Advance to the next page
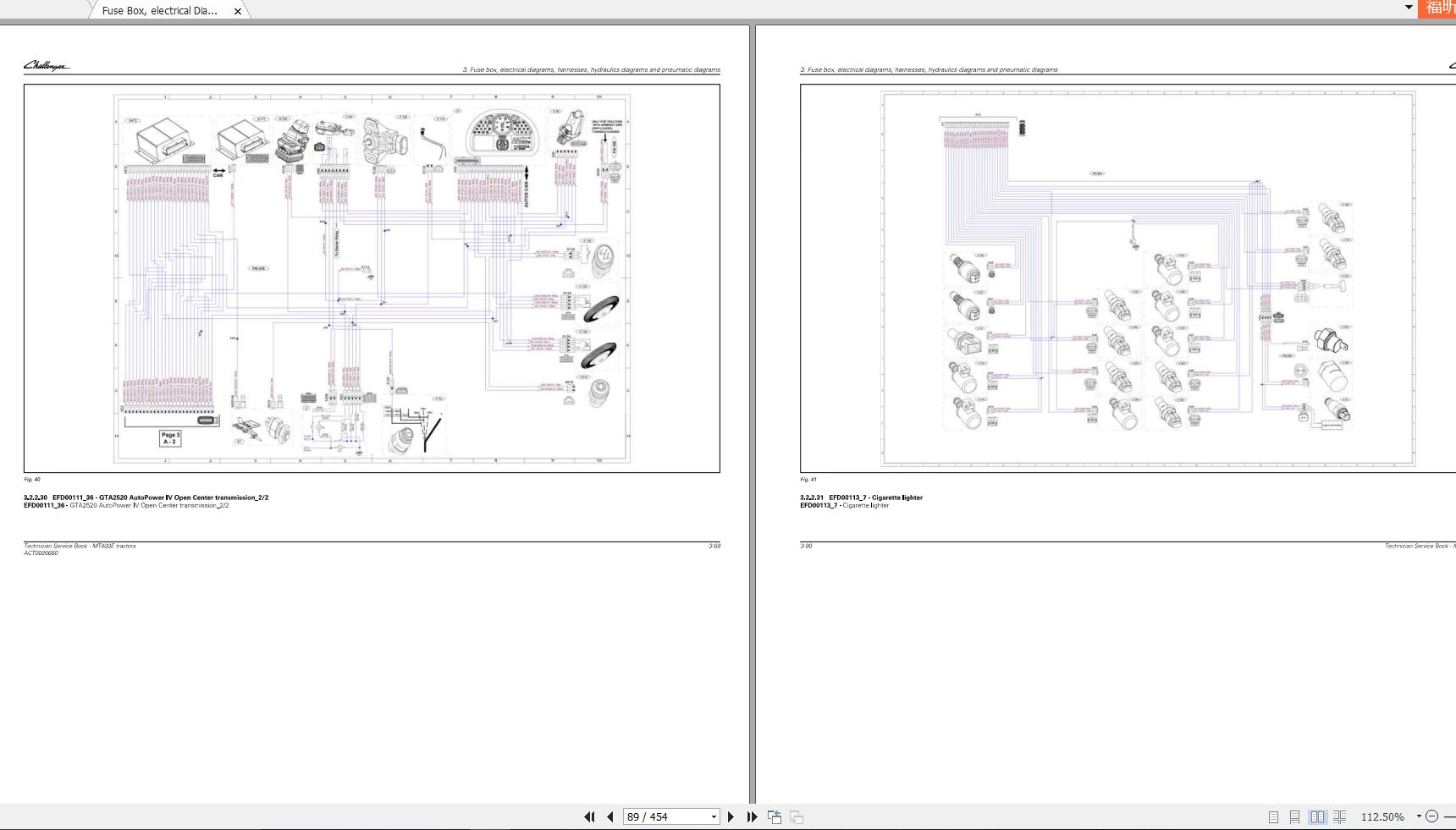This screenshot has height=830, width=1456. [731, 816]
